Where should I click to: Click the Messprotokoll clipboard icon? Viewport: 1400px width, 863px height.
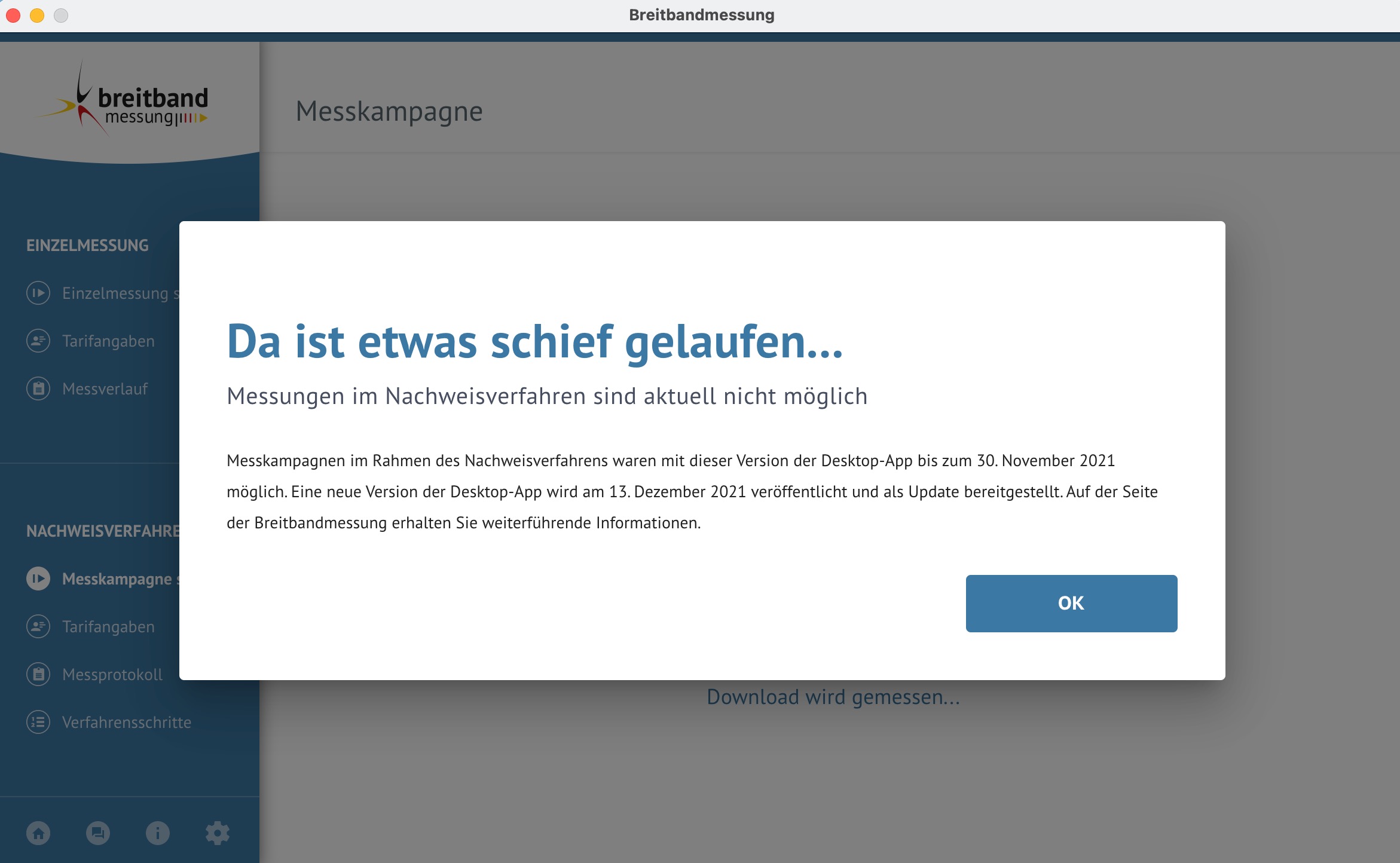coord(38,674)
